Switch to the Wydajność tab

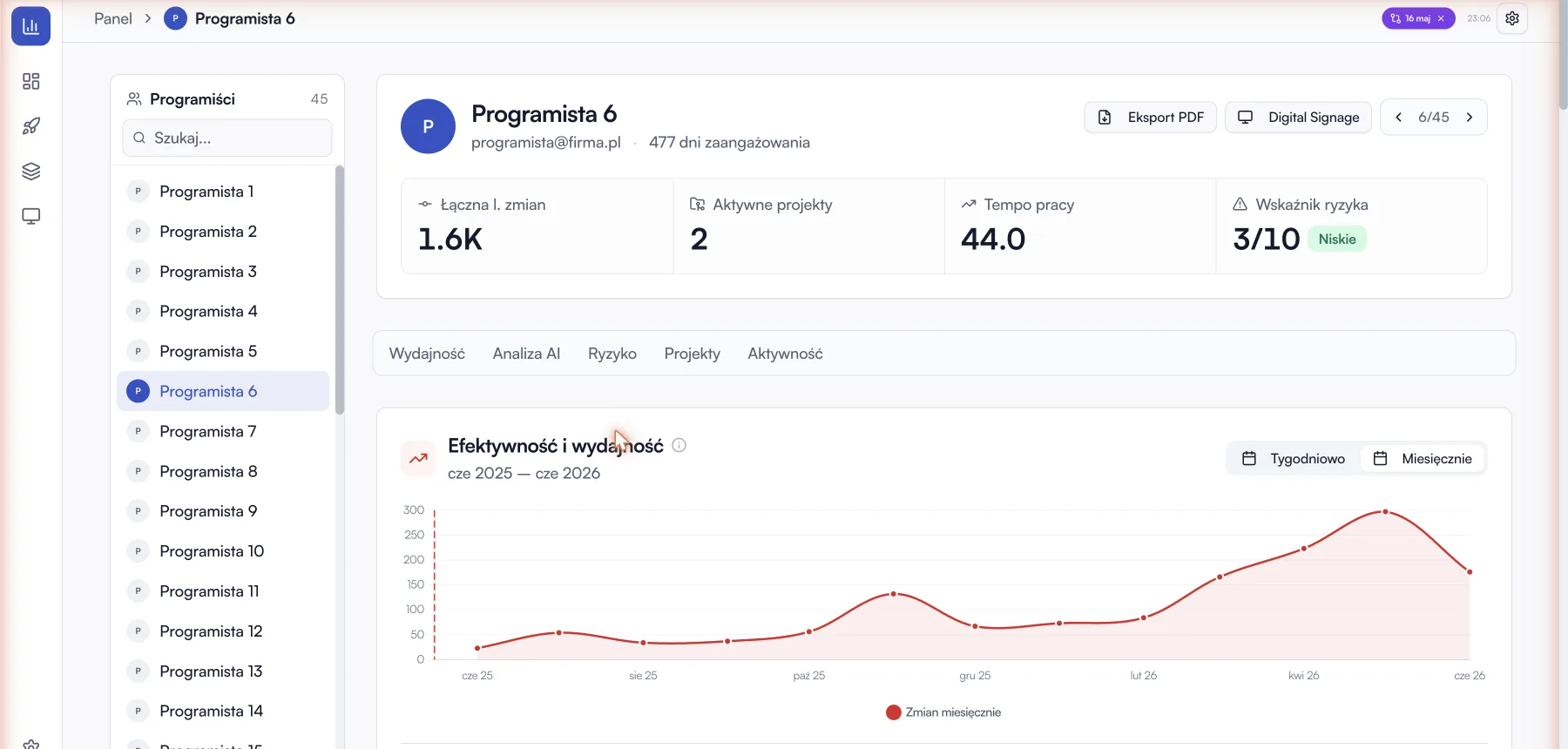[x=427, y=354]
